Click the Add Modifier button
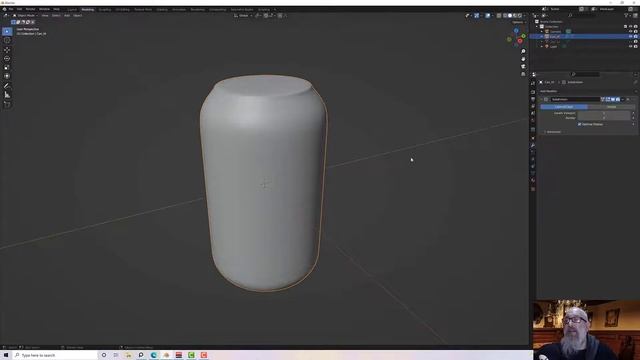 549,91
